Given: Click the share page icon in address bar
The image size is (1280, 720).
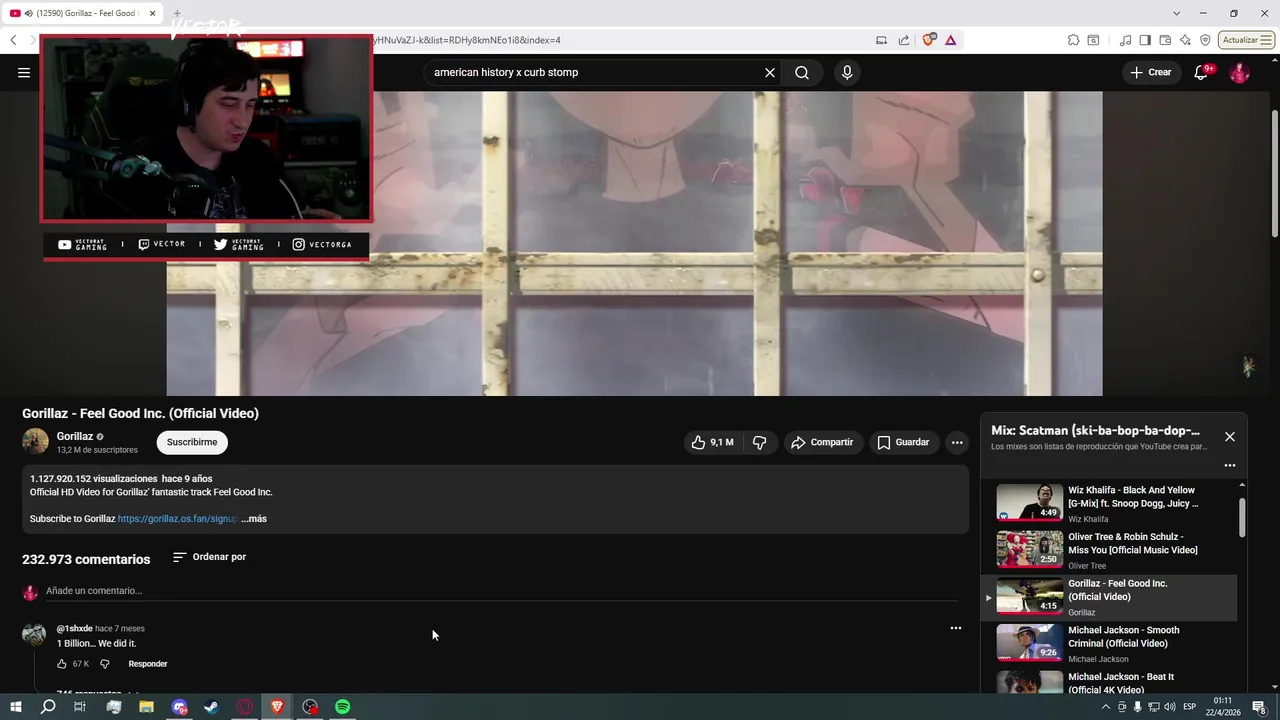Looking at the screenshot, I should 904,40.
